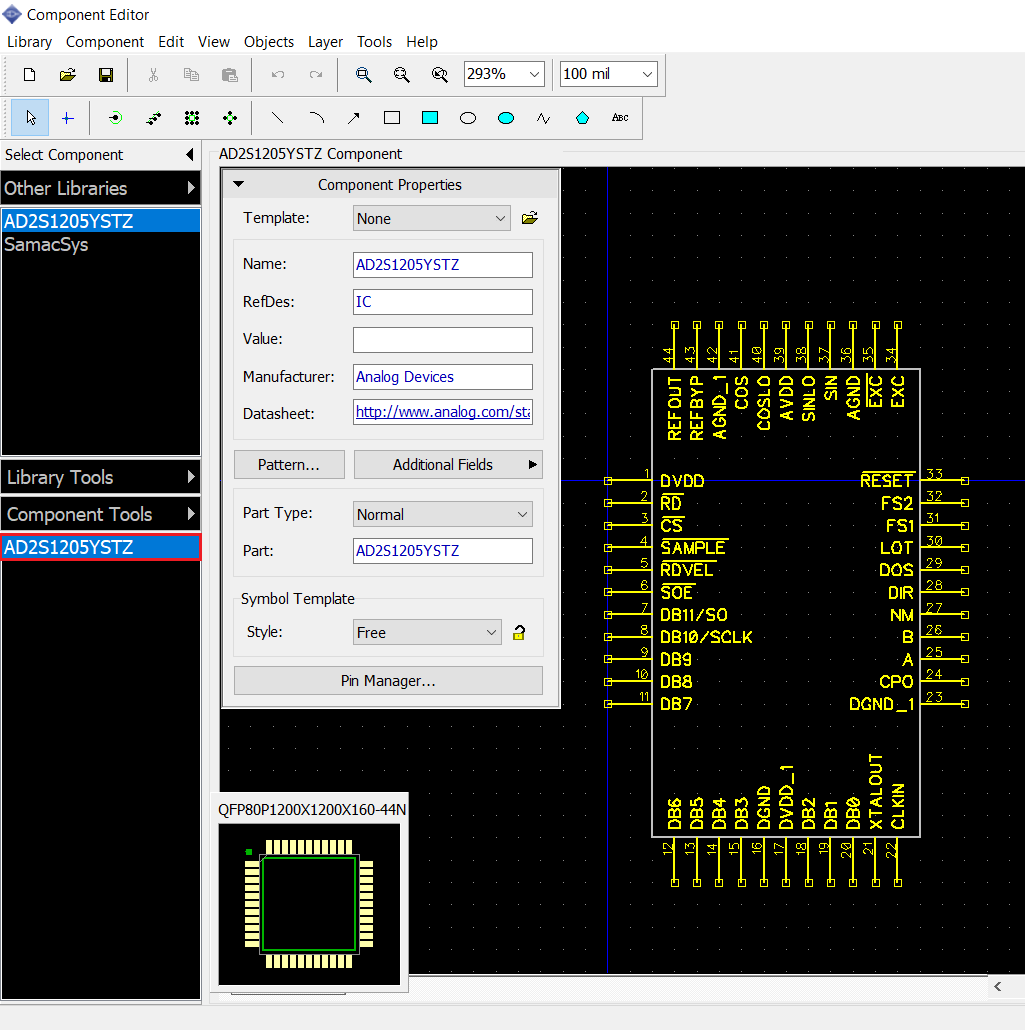
Task: Click the Pattern... button
Action: (289, 464)
